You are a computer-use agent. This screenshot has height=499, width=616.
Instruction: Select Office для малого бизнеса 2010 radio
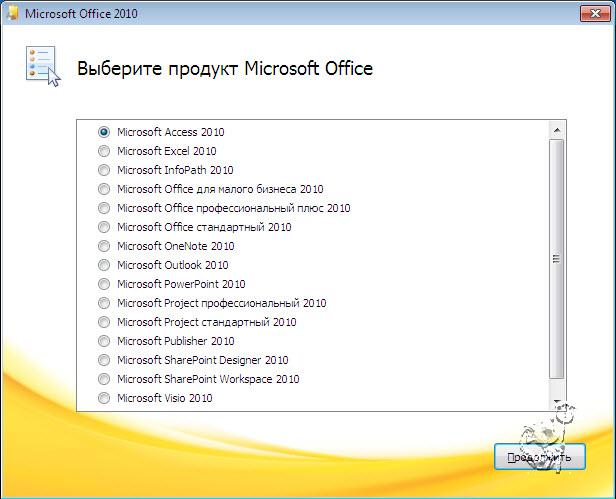point(104,189)
